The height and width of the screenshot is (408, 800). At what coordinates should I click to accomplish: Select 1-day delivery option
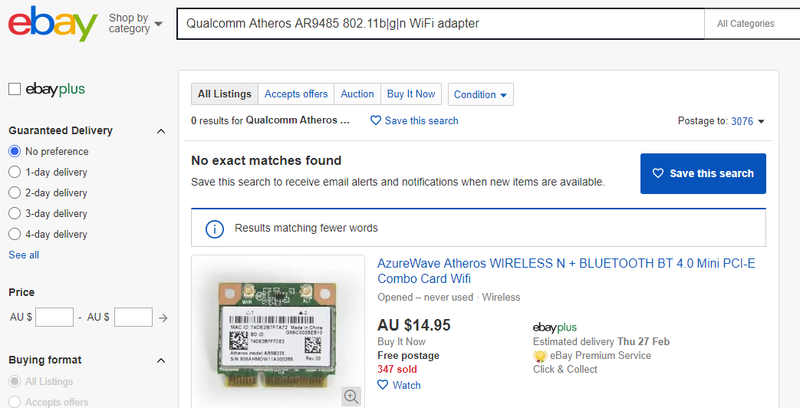tap(15, 172)
